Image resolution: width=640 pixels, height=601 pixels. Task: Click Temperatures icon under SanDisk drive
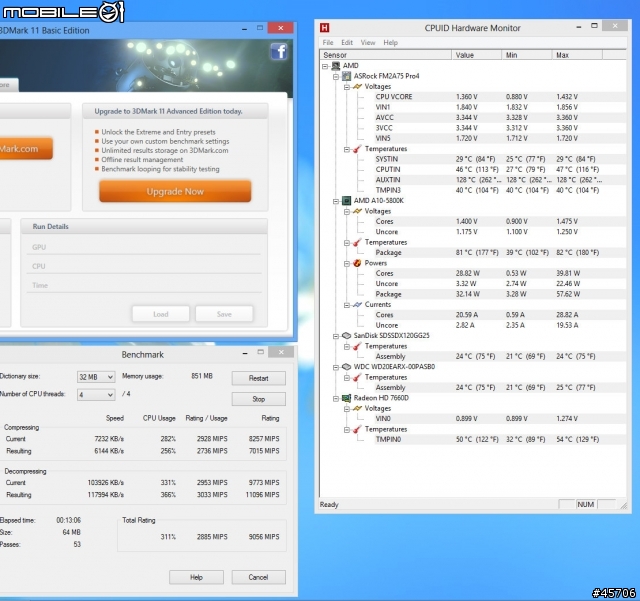(357, 346)
